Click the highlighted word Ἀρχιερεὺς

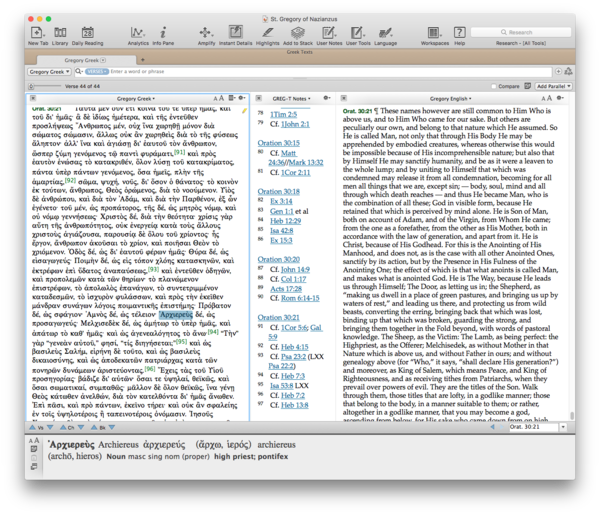[x=176, y=315]
